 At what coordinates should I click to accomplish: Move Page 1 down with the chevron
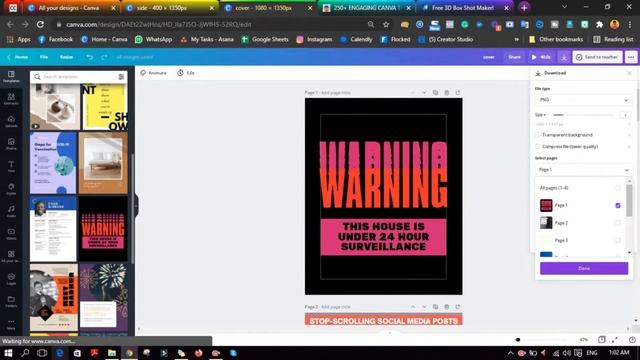tap(424, 93)
